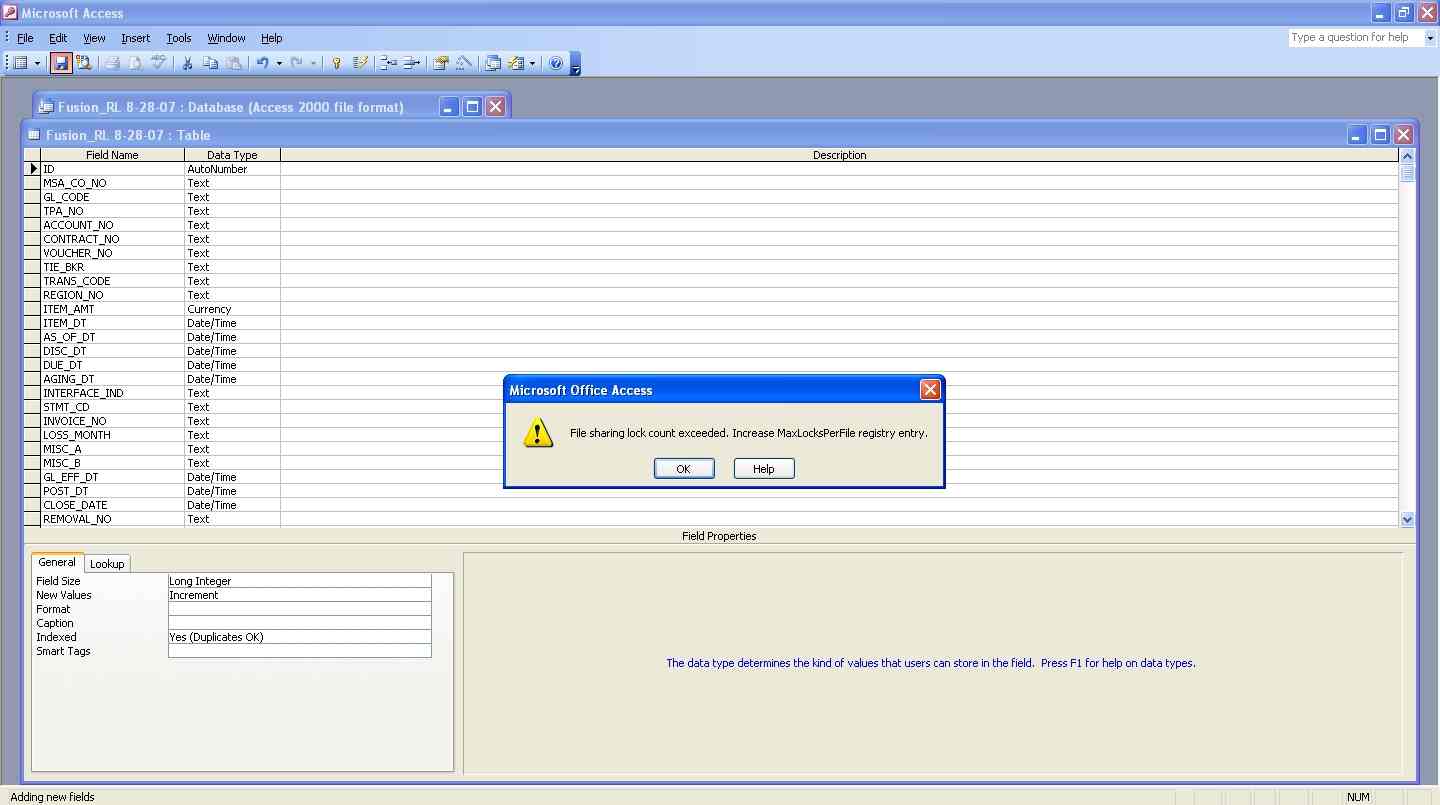1440x805 pixels.
Task: Click the Print Preview toolbar icon
Action: (x=135, y=63)
